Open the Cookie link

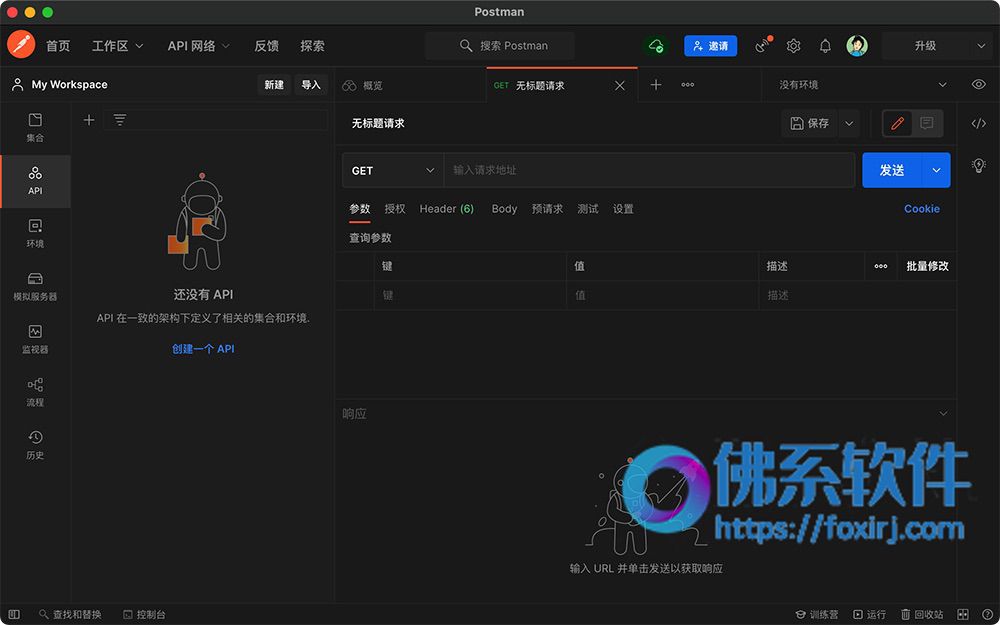coord(922,209)
